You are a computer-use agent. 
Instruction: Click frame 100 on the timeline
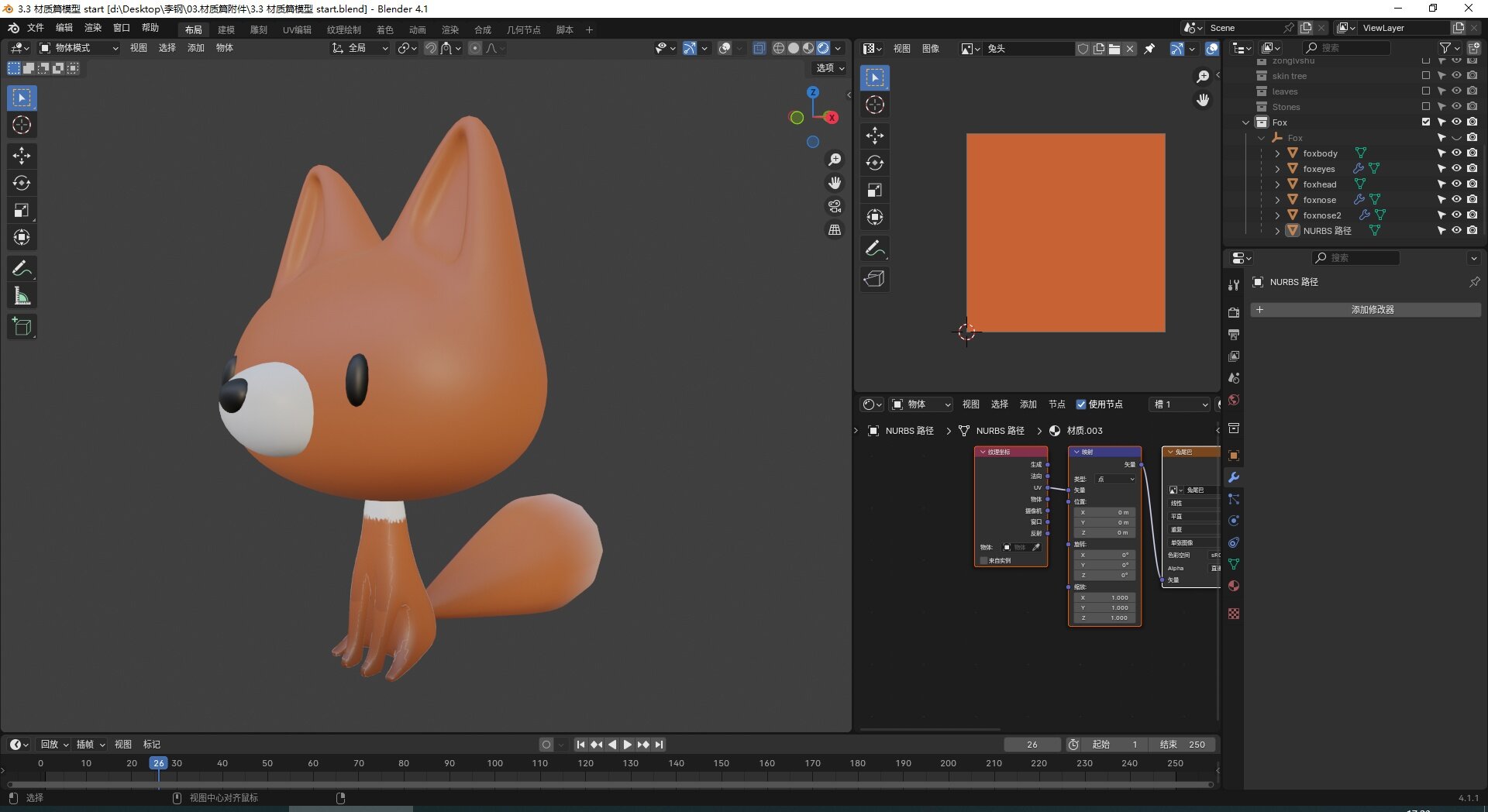click(x=494, y=764)
